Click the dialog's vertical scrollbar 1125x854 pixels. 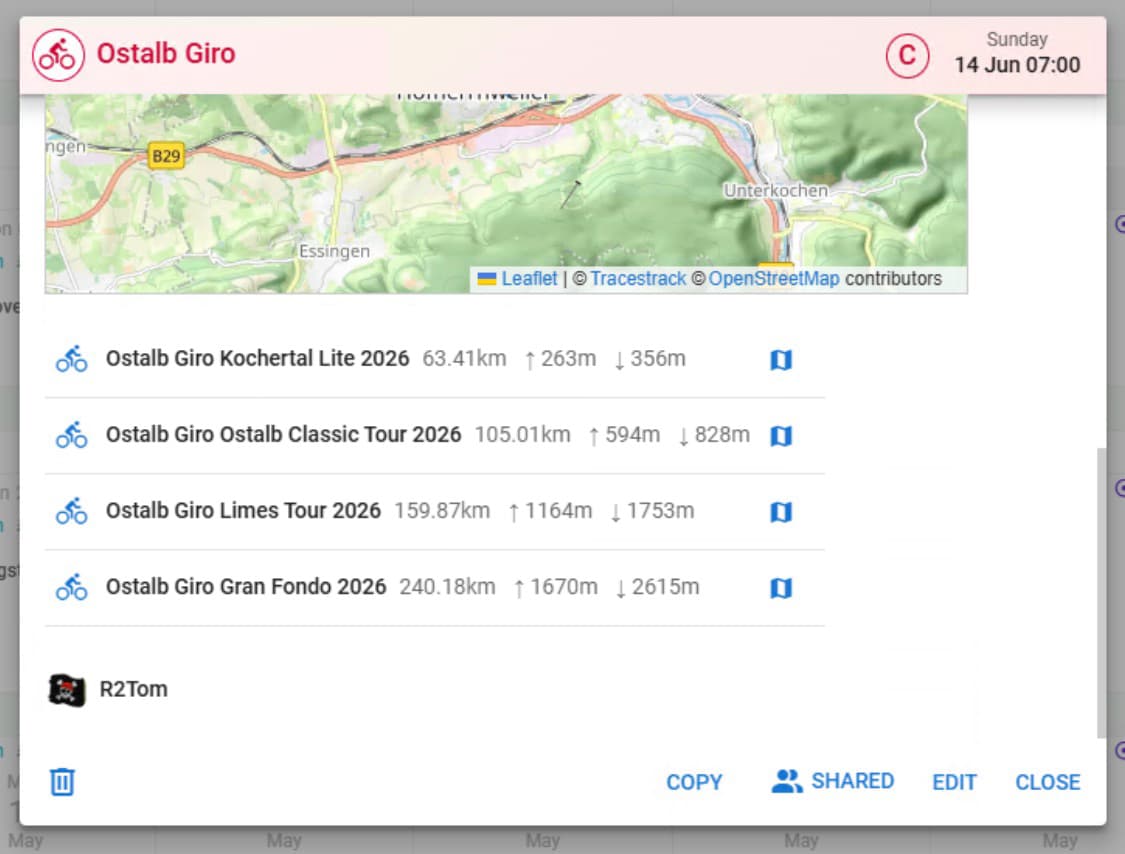(x=1101, y=590)
